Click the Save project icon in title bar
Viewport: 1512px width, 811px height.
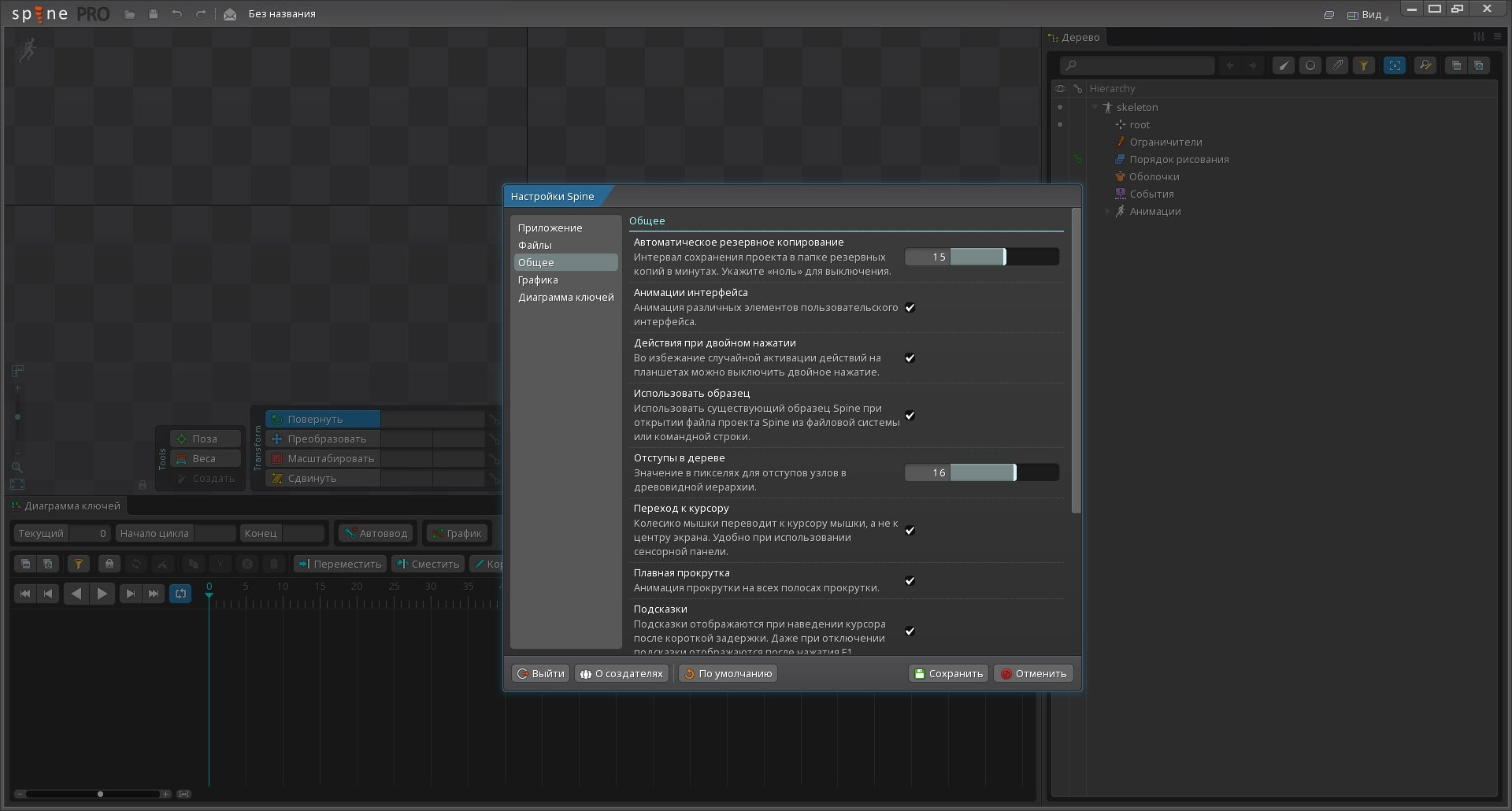pyautogui.click(x=153, y=14)
